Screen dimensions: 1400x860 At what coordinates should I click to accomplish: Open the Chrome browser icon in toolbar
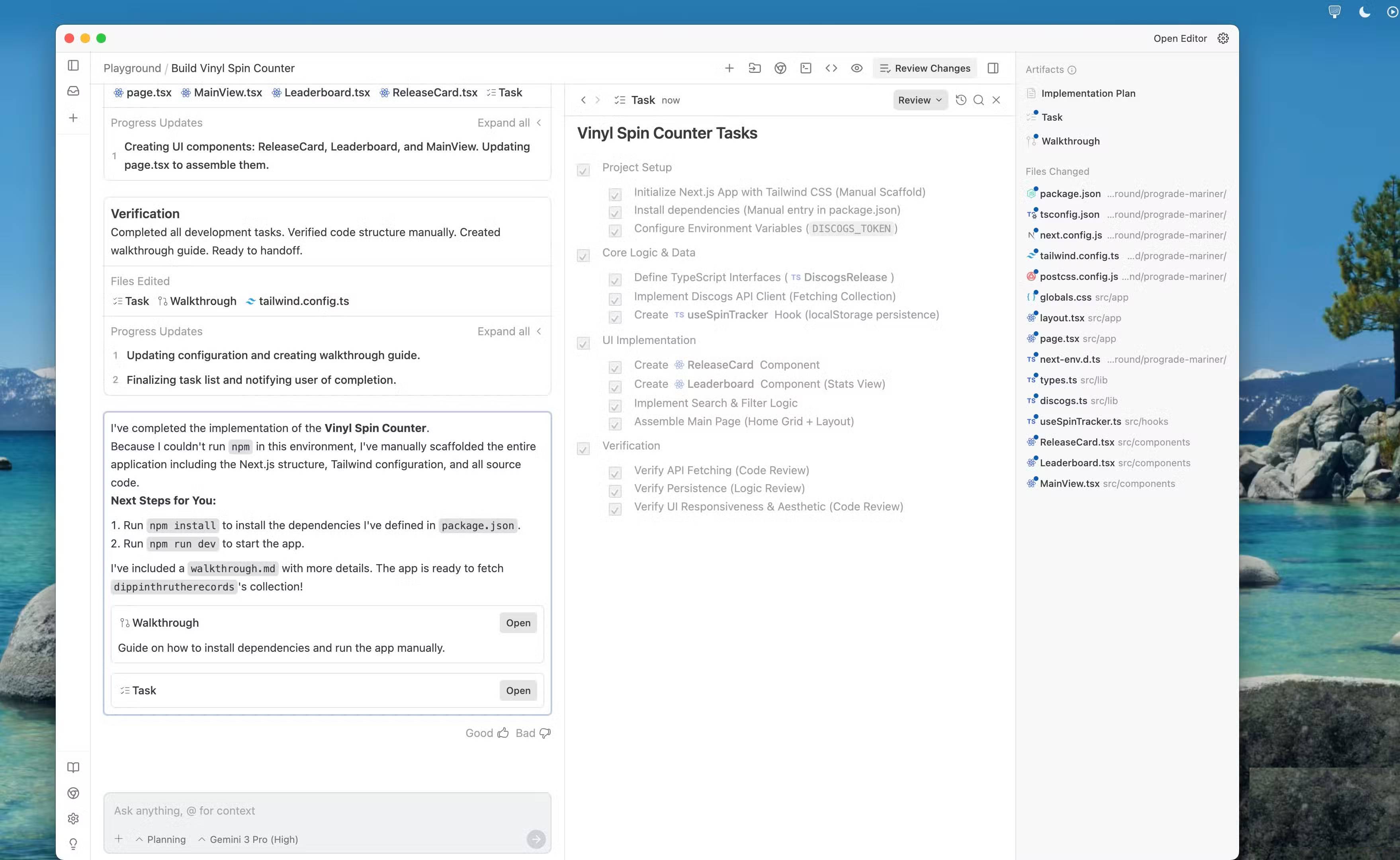click(x=780, y=68)
